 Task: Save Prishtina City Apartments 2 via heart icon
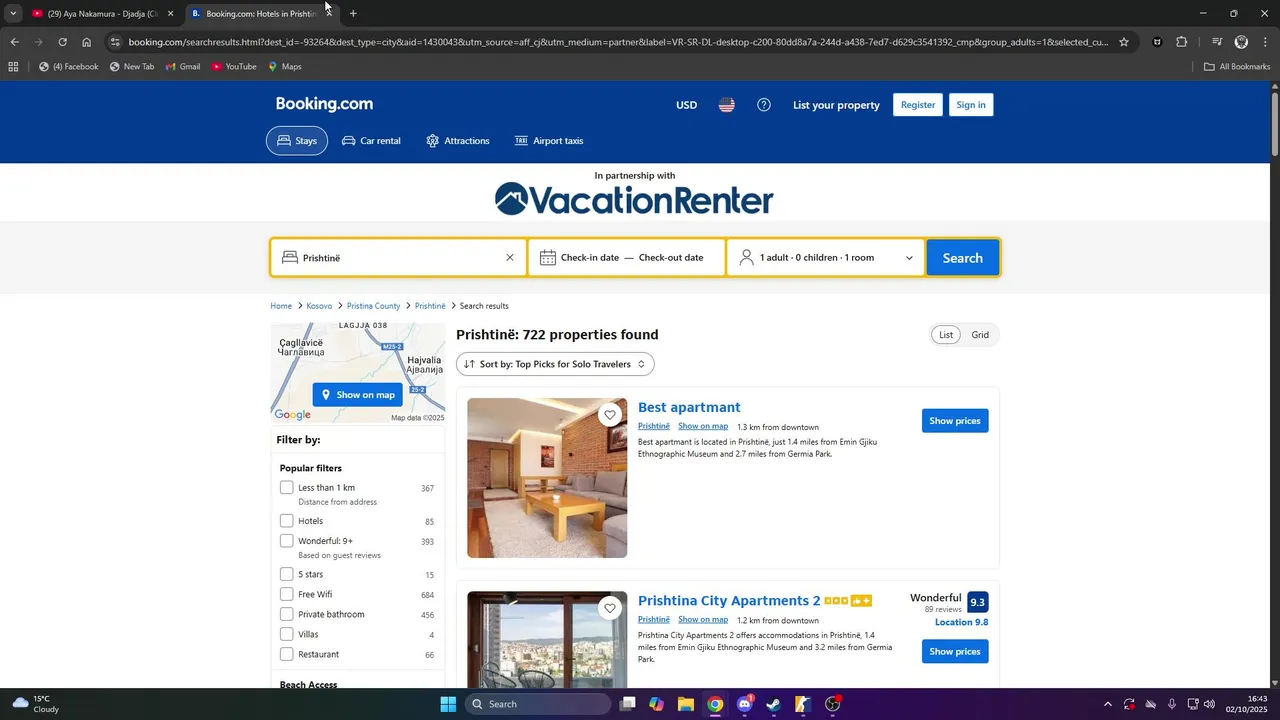click(x=610, y=608)
